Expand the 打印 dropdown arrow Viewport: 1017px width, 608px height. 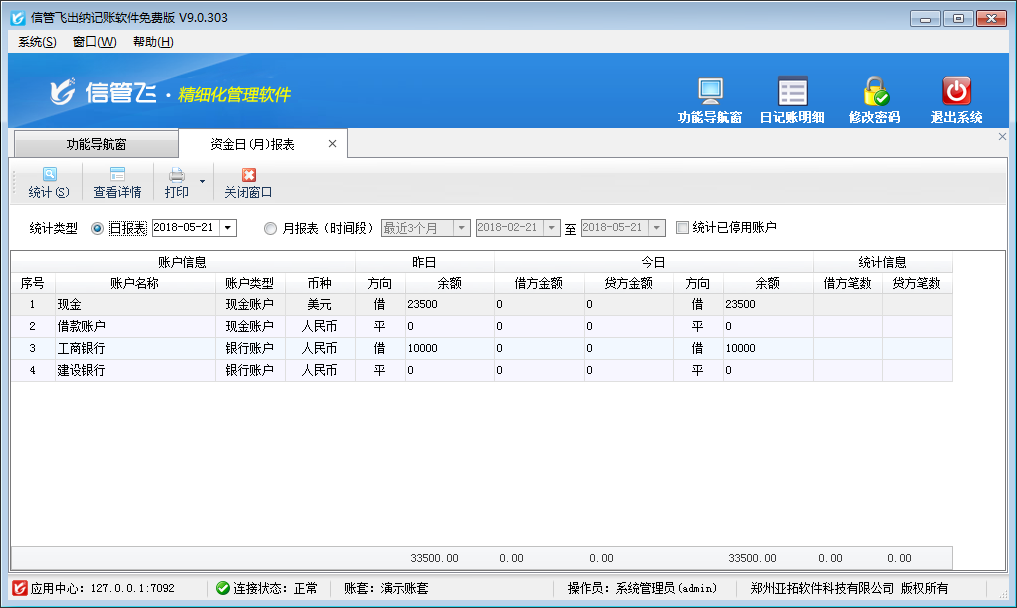pyautogui.click(x=202, y=182)
